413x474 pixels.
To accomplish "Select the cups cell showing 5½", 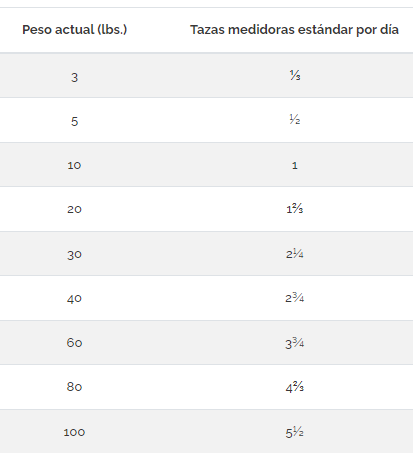I will (295, 433).
